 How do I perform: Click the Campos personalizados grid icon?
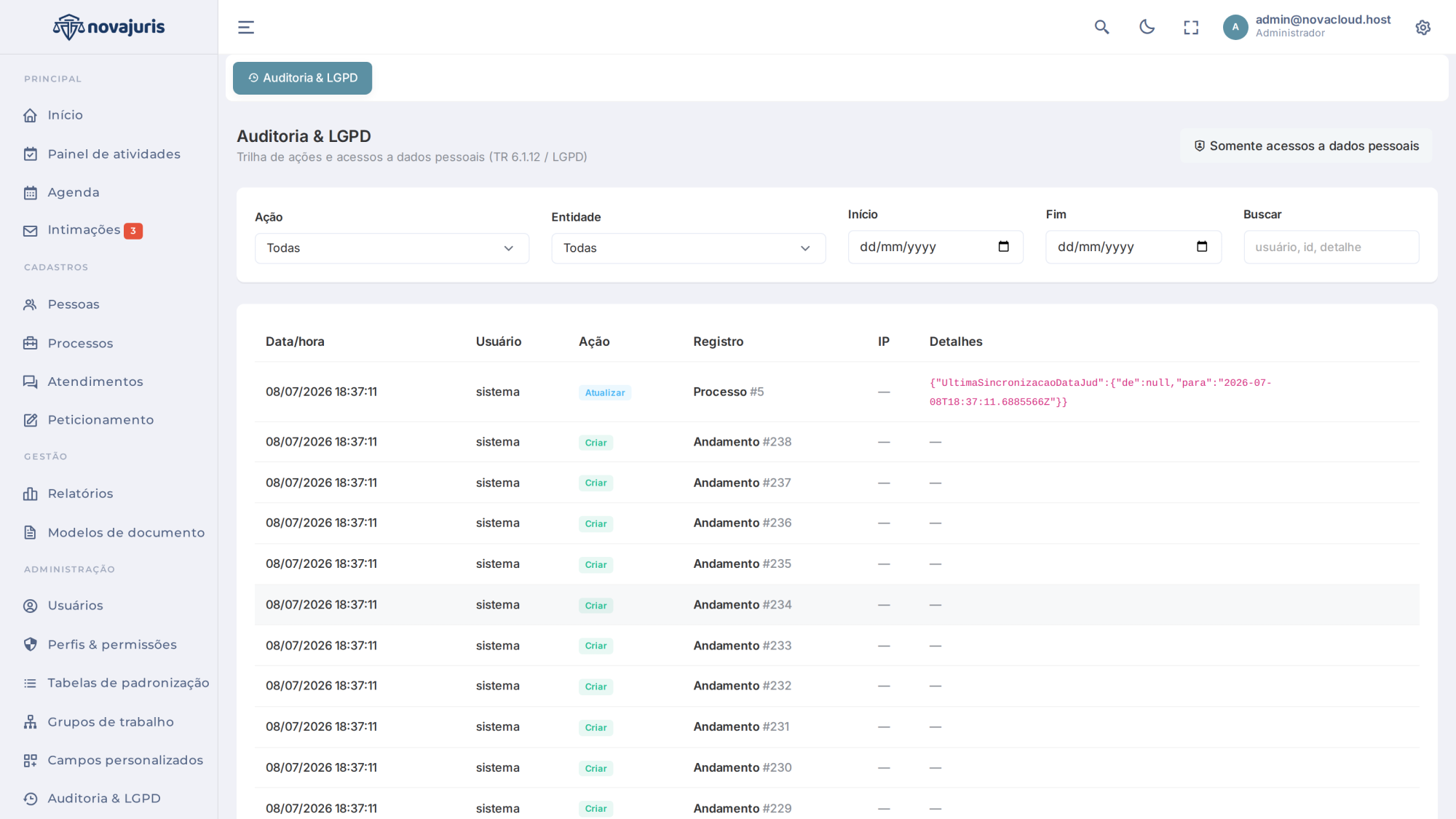30,760
